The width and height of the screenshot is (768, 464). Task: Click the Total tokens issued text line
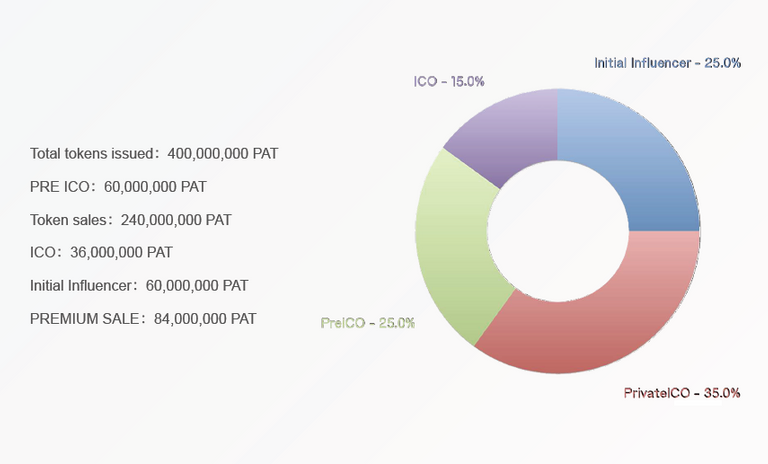[x=154, y=154]
